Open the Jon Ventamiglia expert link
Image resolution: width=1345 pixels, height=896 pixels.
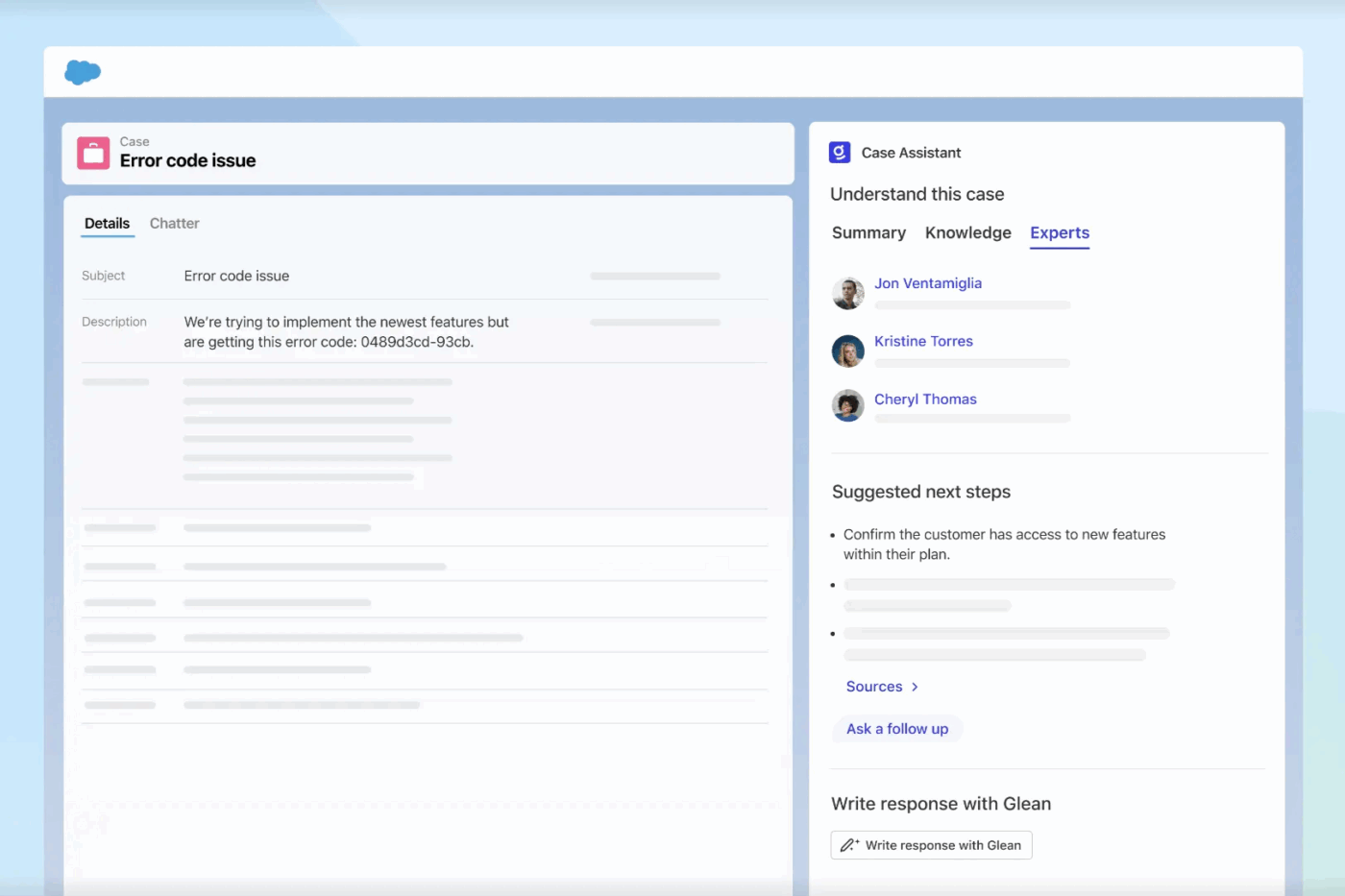[x=928, y=283]
